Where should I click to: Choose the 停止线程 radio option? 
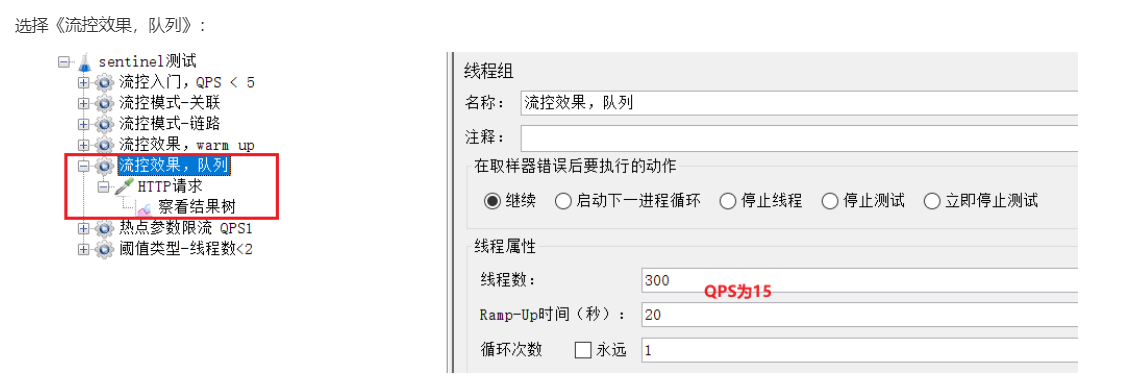[728, 201]
